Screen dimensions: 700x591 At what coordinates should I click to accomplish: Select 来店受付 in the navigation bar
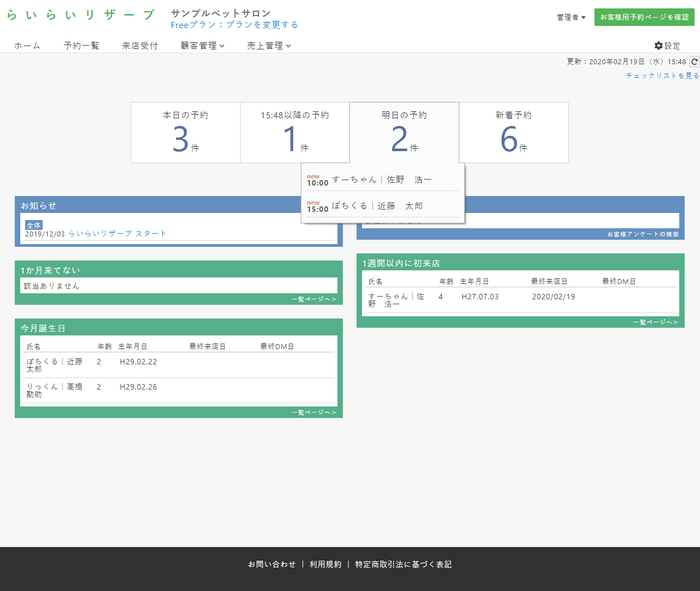pos(139,46)
